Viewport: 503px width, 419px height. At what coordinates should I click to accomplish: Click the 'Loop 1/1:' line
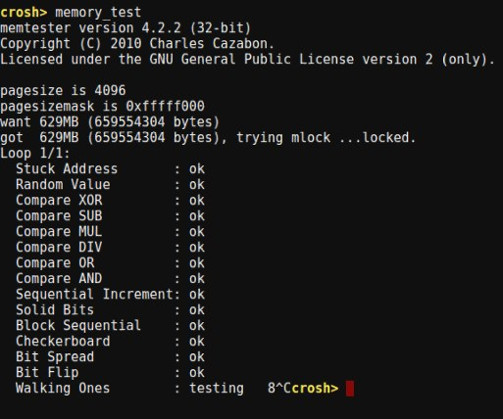(x=35, y=153)
